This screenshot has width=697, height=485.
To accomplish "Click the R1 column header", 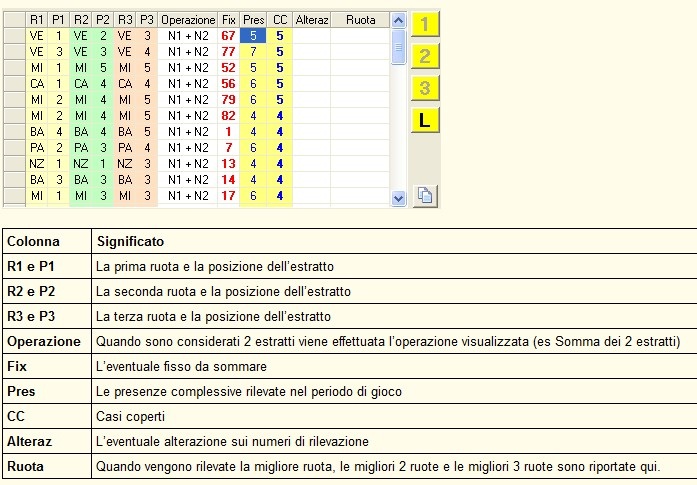I will (x=37, y=20).
